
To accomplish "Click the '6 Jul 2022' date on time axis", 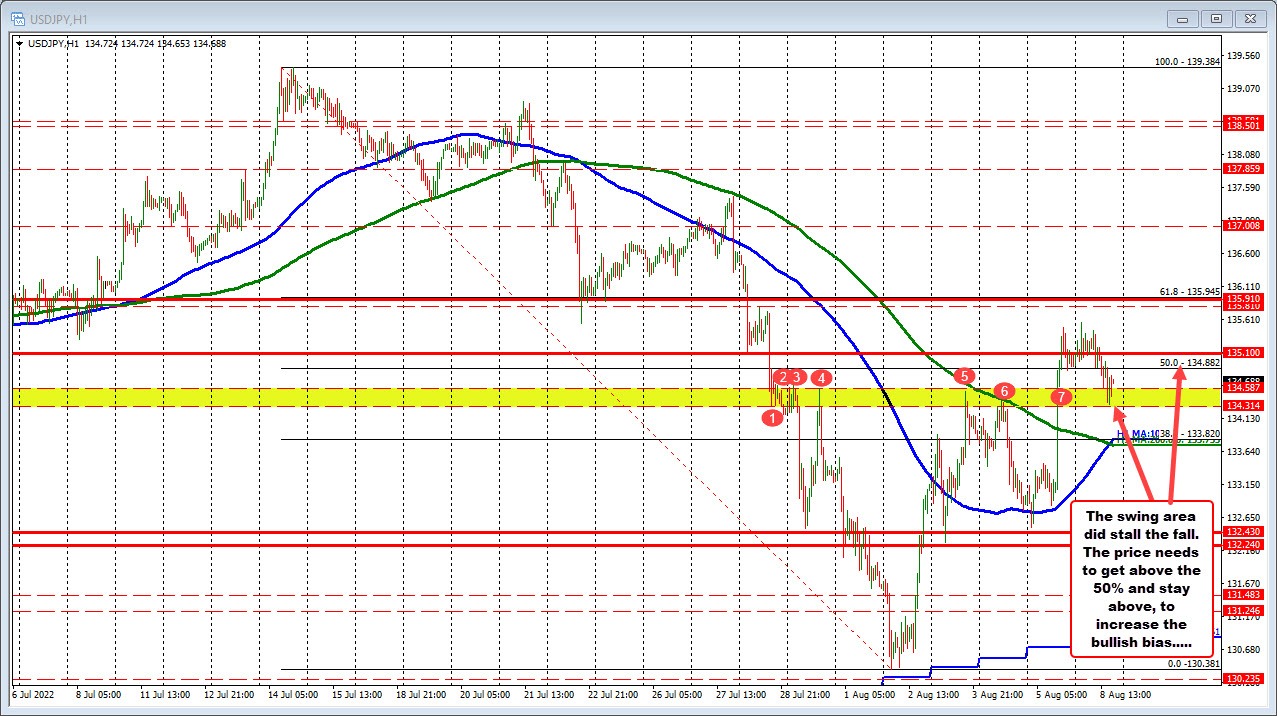I will (x=35, y=694).
